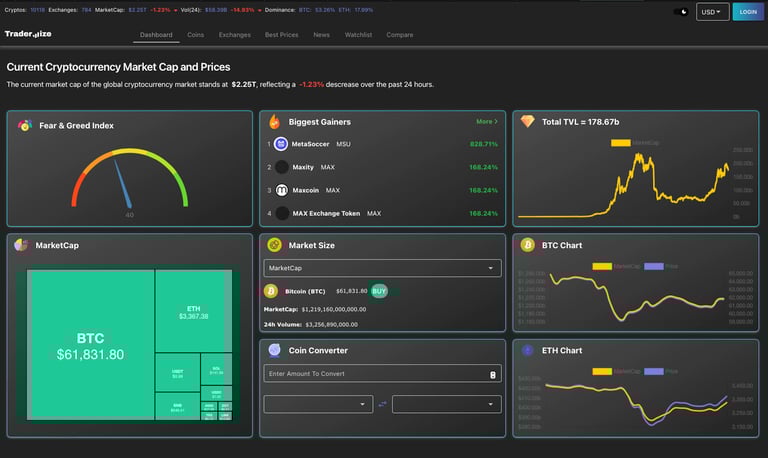768x458 pixels.
Task: Toggle MarketCap legend in TVL chart
Action: (635, 143)
